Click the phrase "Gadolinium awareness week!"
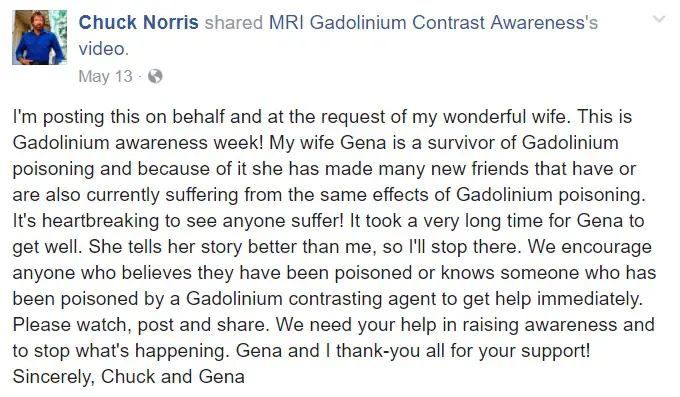The image size is (680, 397). [138, 143]
